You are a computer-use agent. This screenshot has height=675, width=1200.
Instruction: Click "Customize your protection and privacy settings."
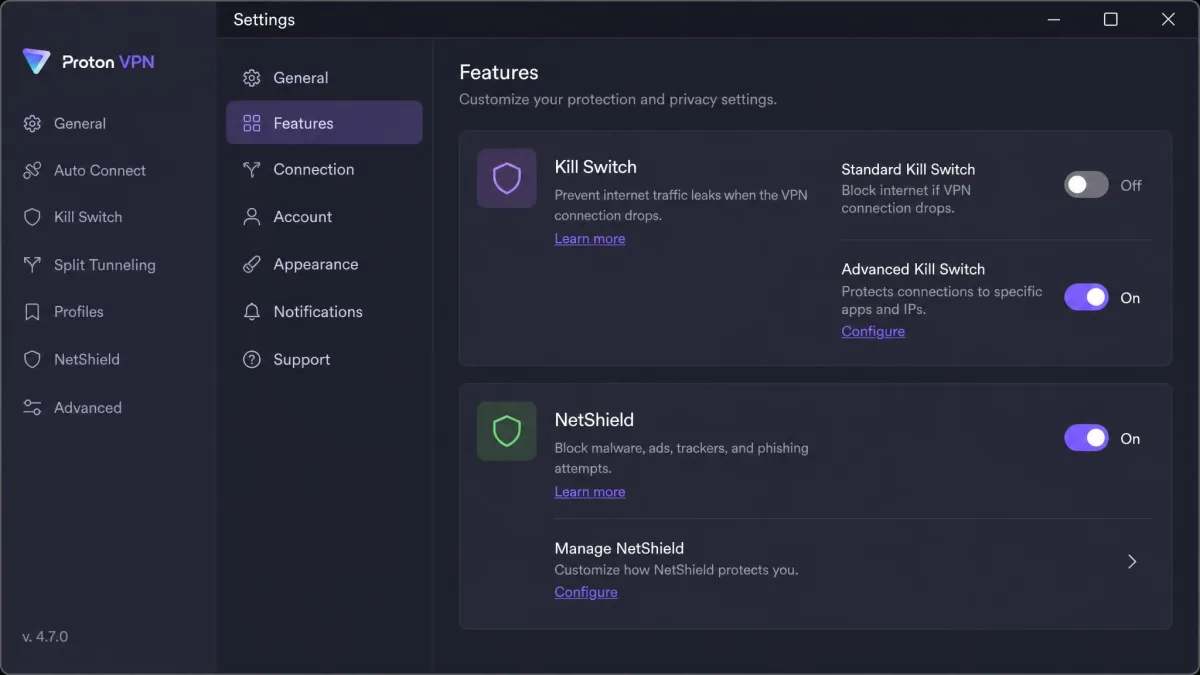click(x=618, y=100)
